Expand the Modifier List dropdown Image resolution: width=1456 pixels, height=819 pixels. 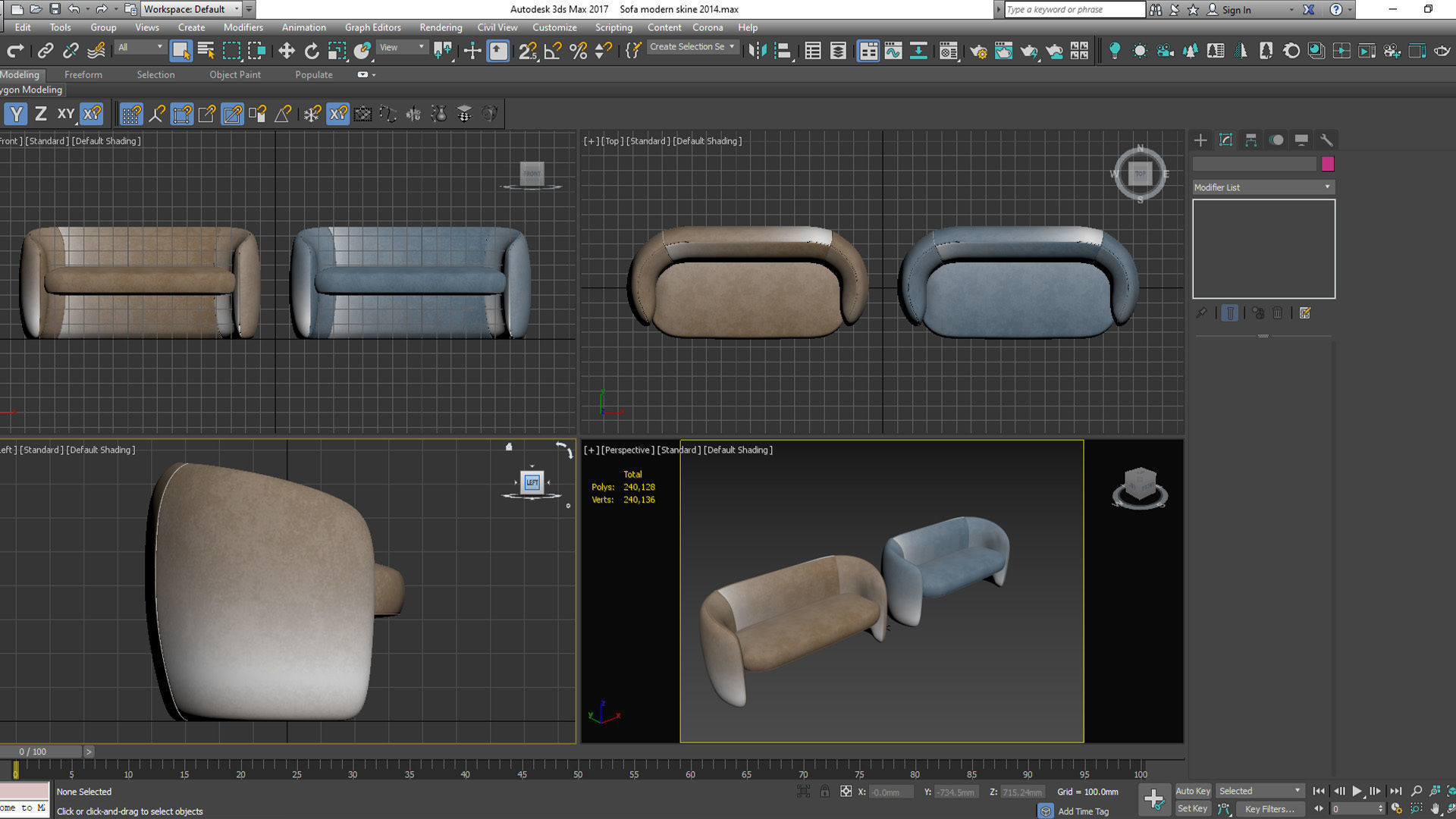coord(1263,187)
